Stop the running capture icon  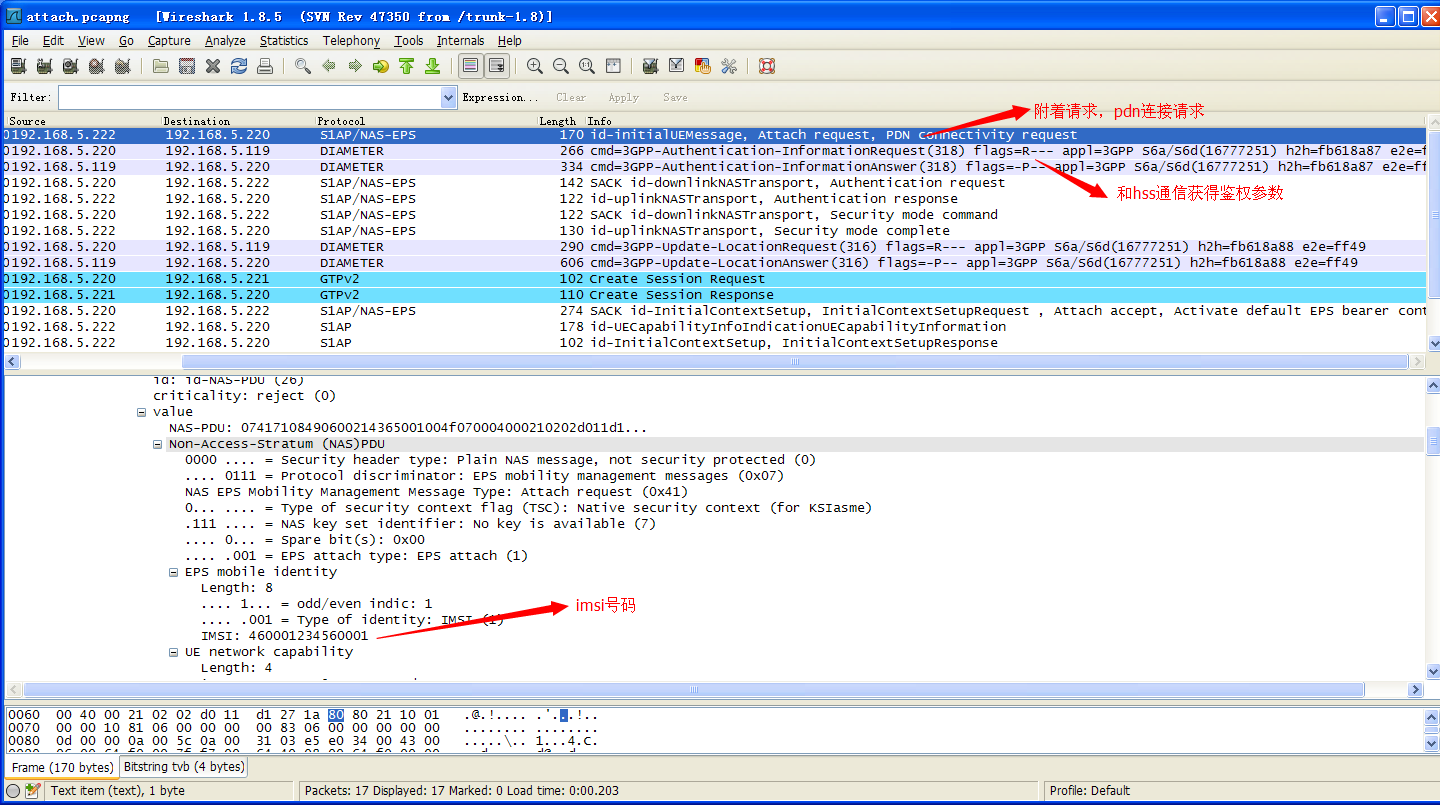(x=96, y=66)
